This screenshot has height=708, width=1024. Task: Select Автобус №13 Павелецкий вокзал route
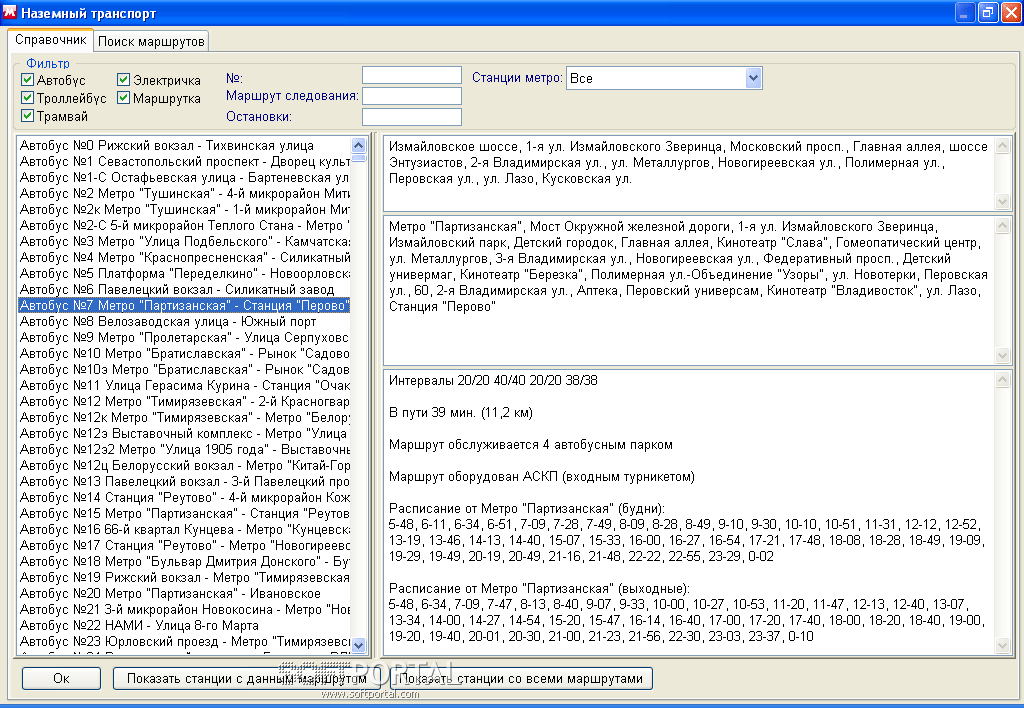click(184, 481)
